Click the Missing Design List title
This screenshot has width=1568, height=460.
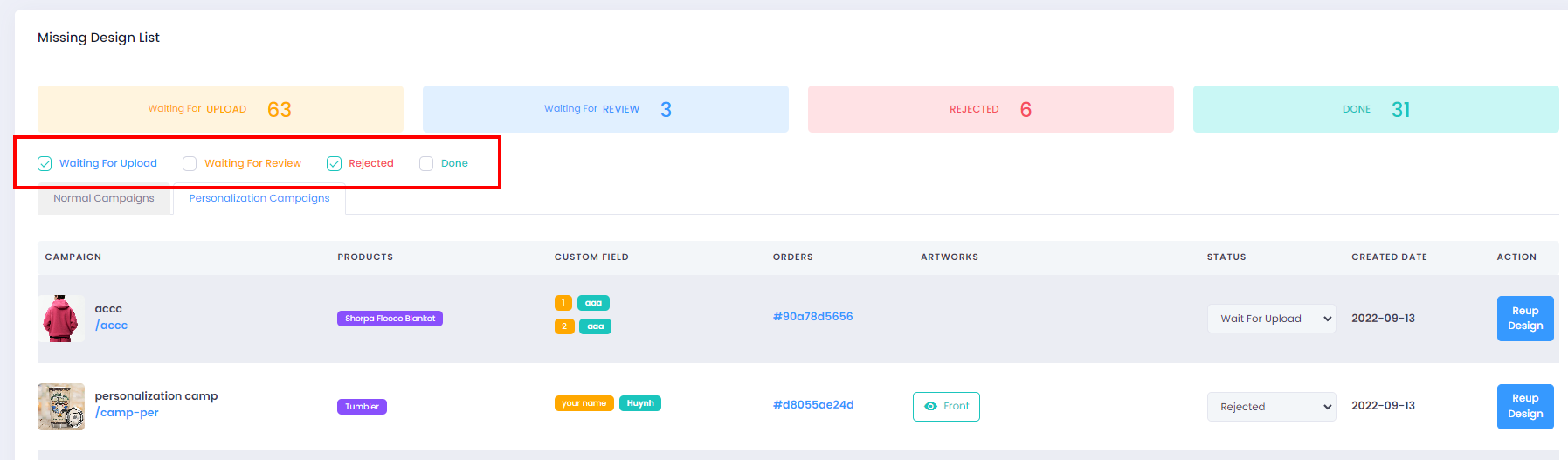tap(99, 38)
